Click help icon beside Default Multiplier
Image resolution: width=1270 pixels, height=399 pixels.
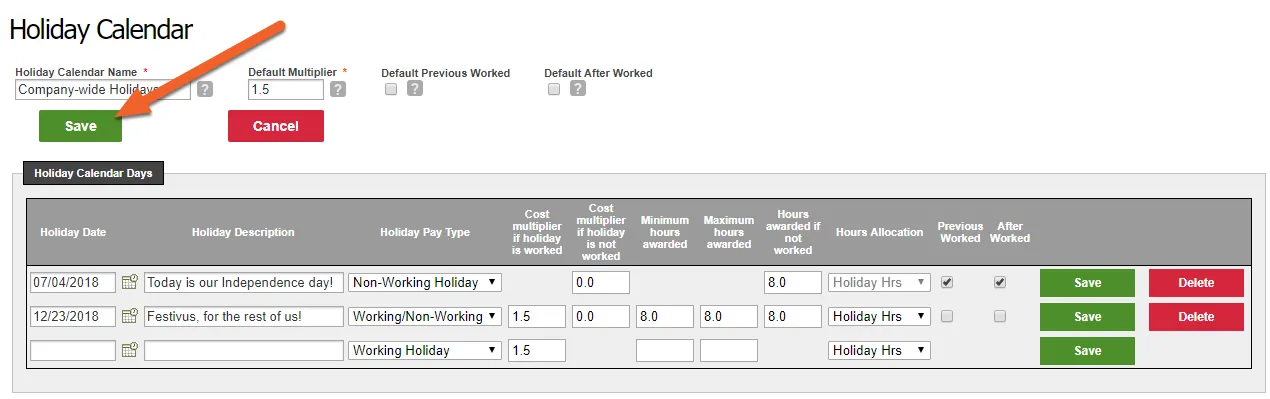click(x=338, y=89)
